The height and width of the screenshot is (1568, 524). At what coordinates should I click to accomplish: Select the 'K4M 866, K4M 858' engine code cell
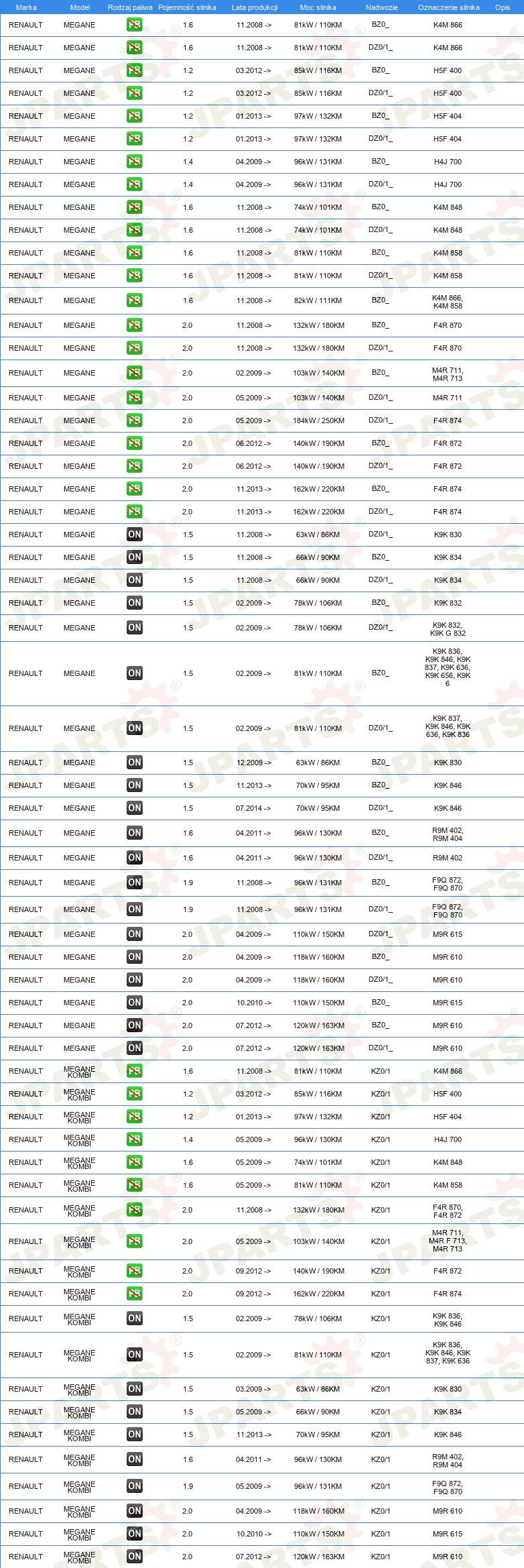pyautogui.click(x=448, y=302)
